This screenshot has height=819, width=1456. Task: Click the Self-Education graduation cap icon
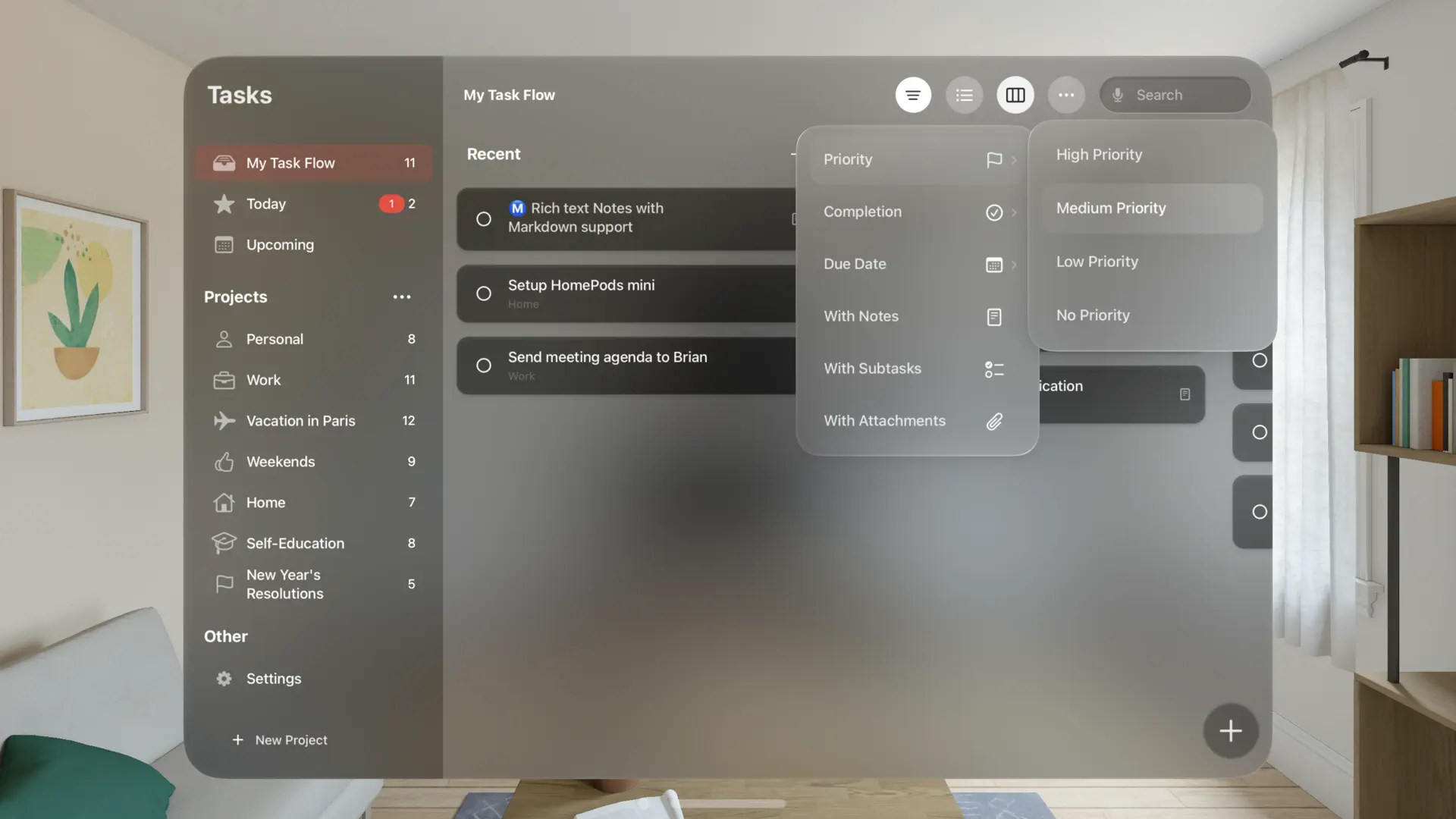click(x=224, y=543)
